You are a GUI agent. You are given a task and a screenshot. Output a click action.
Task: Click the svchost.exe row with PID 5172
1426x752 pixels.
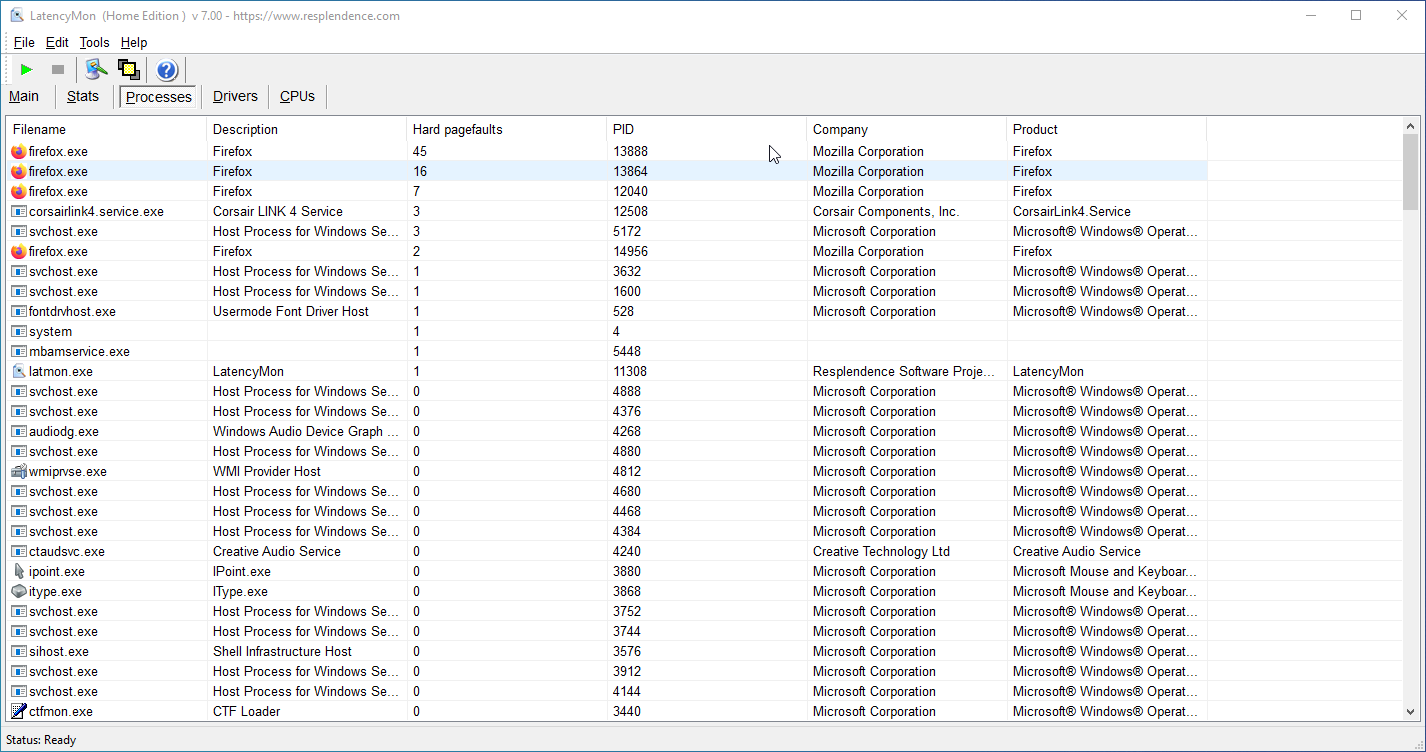point(607,232)
